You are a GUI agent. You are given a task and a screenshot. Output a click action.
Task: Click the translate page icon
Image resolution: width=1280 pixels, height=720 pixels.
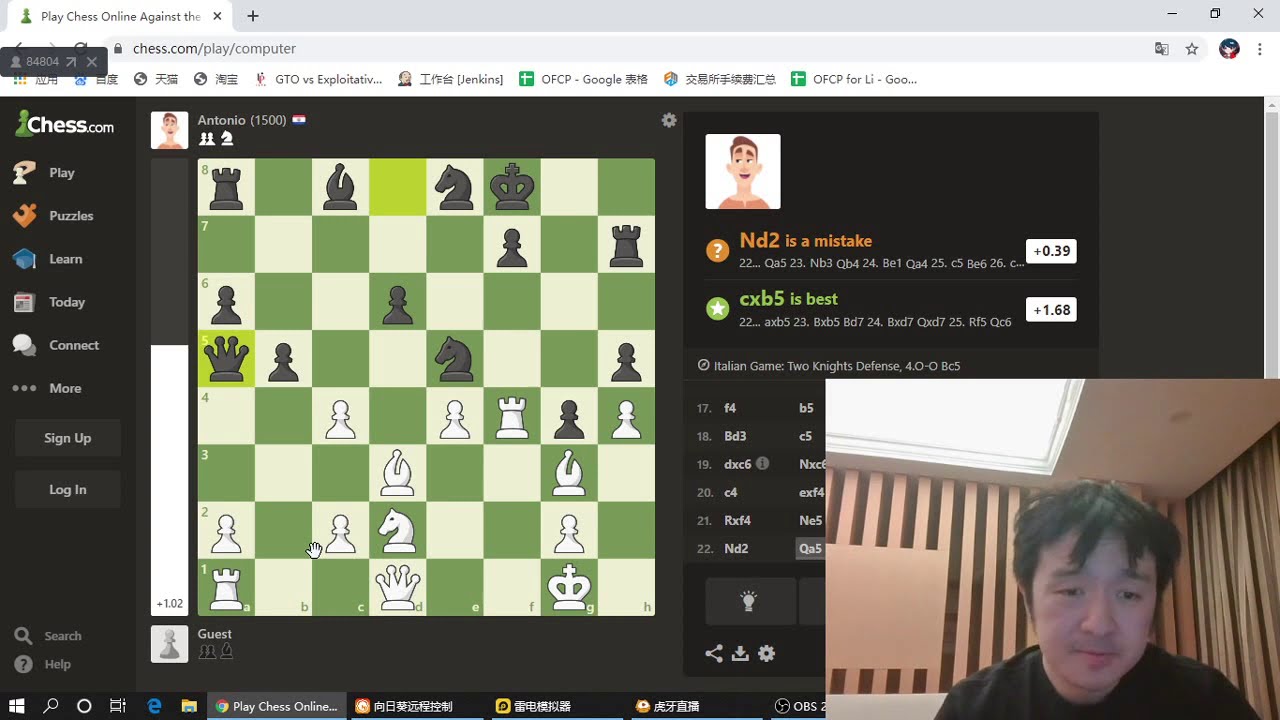1162,48
